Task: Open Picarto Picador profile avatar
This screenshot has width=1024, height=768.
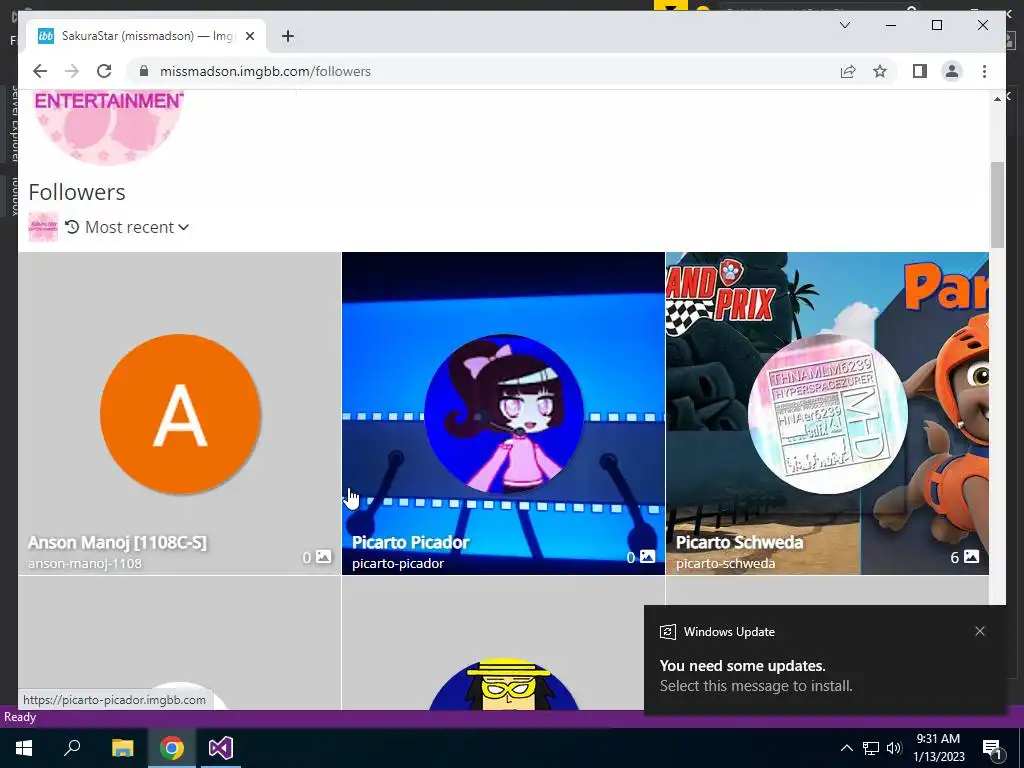Action: (x=504, y=414)
